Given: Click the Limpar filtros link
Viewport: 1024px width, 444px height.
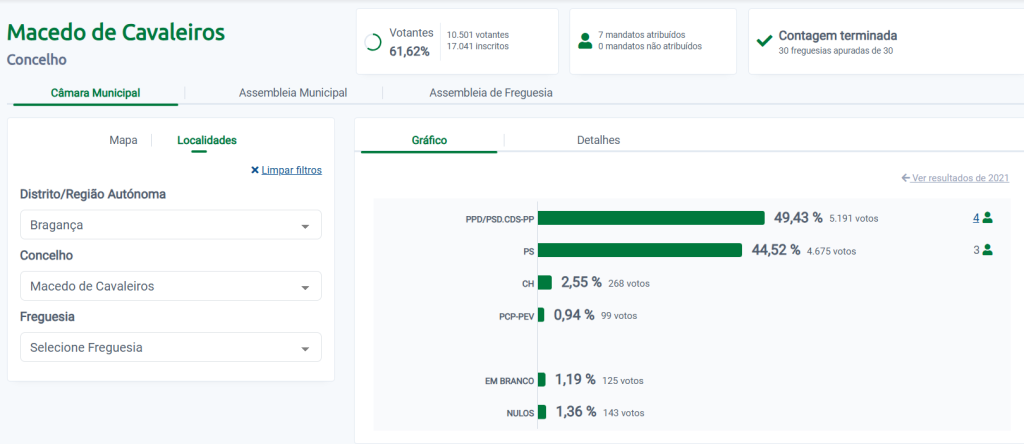Looking at the screenshot, I should pos(291,170).
